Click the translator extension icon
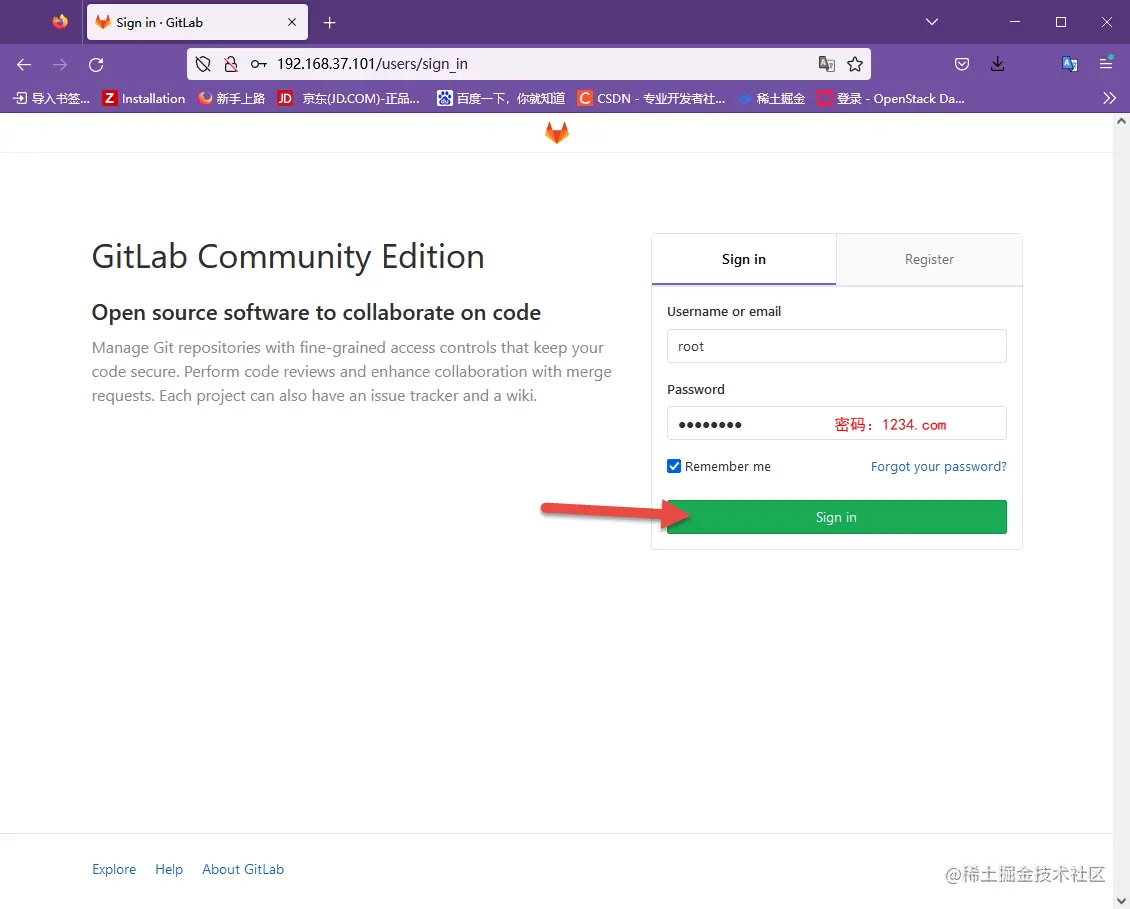This screenshot has width=1130, height=909. [x=1070, y=63]
